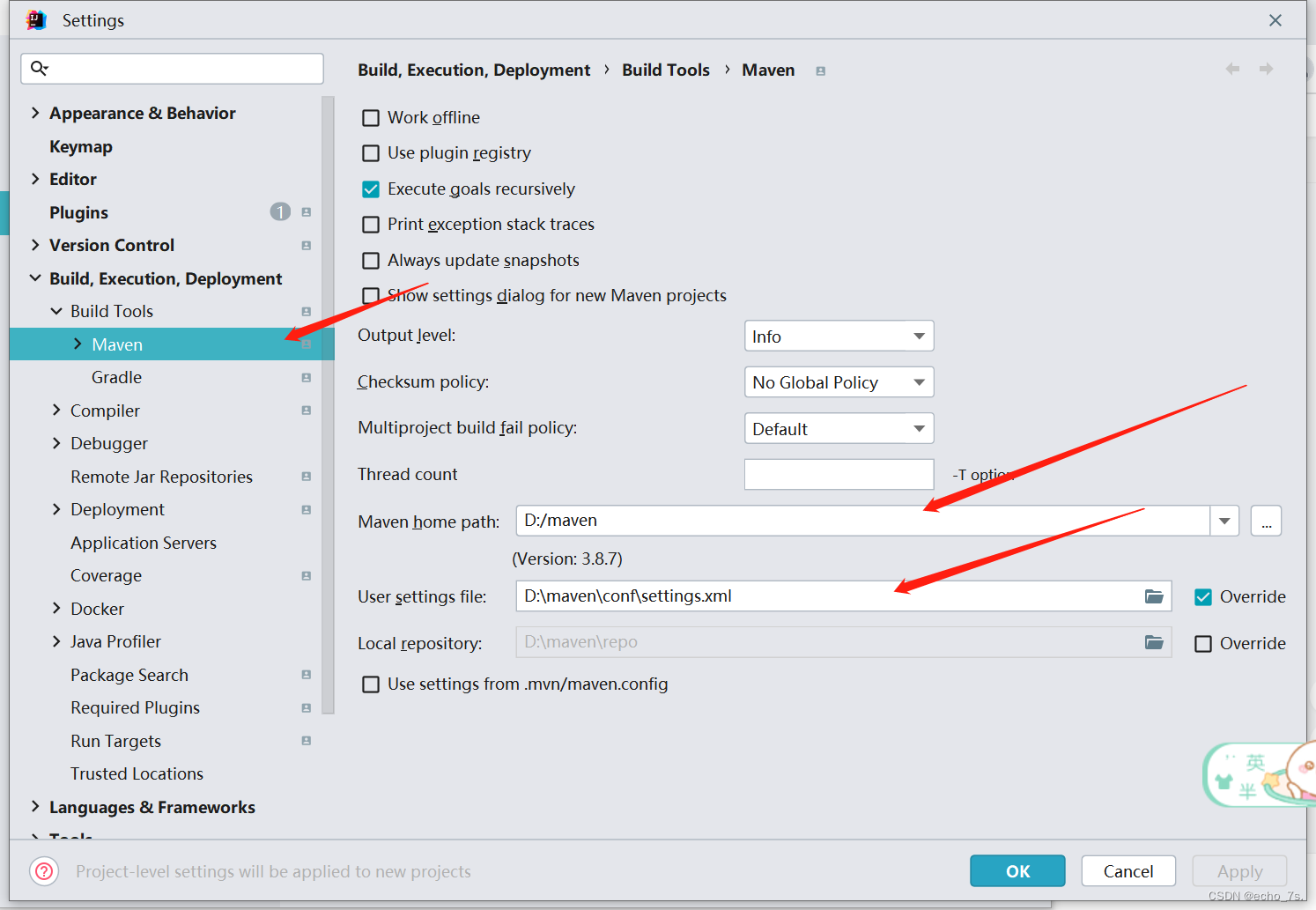Expand the Version Control section
This screenshot has width=1316, height=910.
tap(35, 245)
